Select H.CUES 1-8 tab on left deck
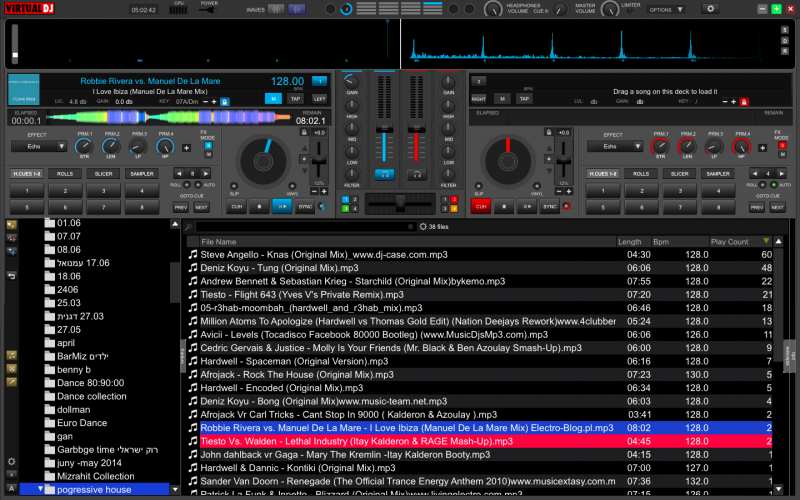 27,174
